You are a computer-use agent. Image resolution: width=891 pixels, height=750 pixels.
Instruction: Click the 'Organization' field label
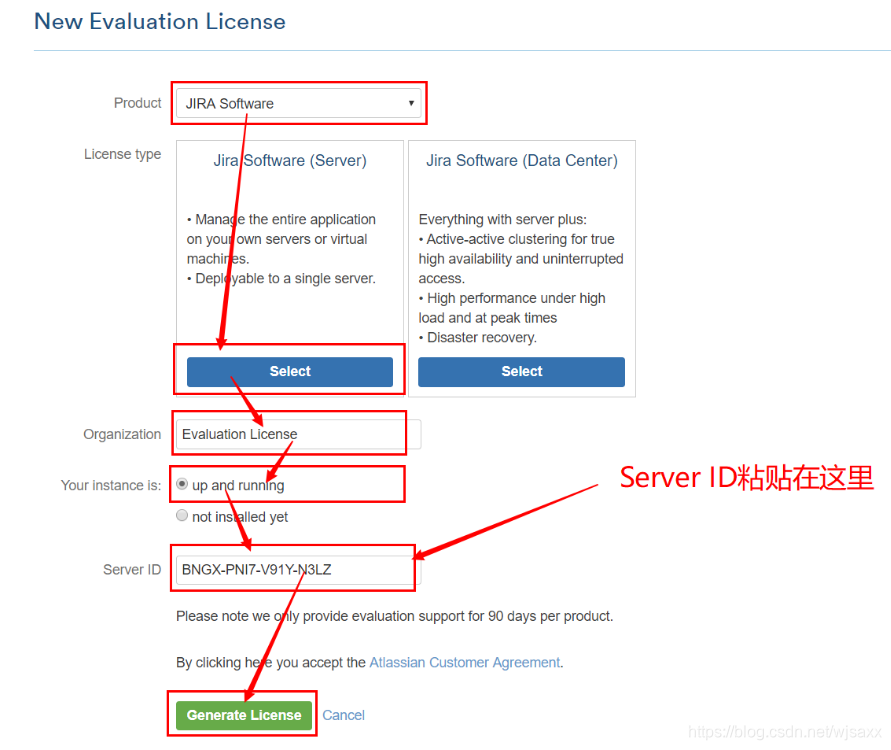(122, 435)
